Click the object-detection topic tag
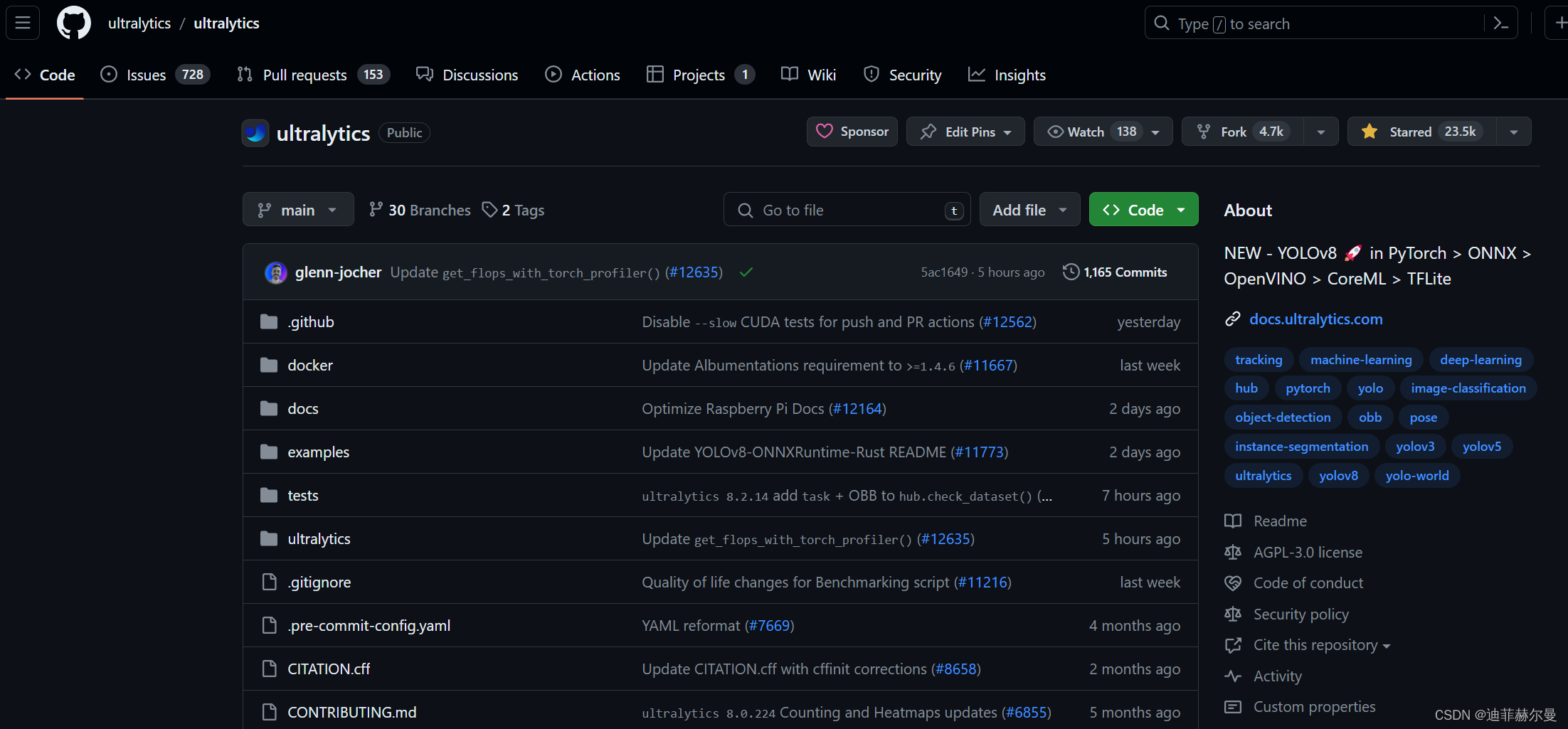This screenshot has height=729, width=1568. 1283,417
